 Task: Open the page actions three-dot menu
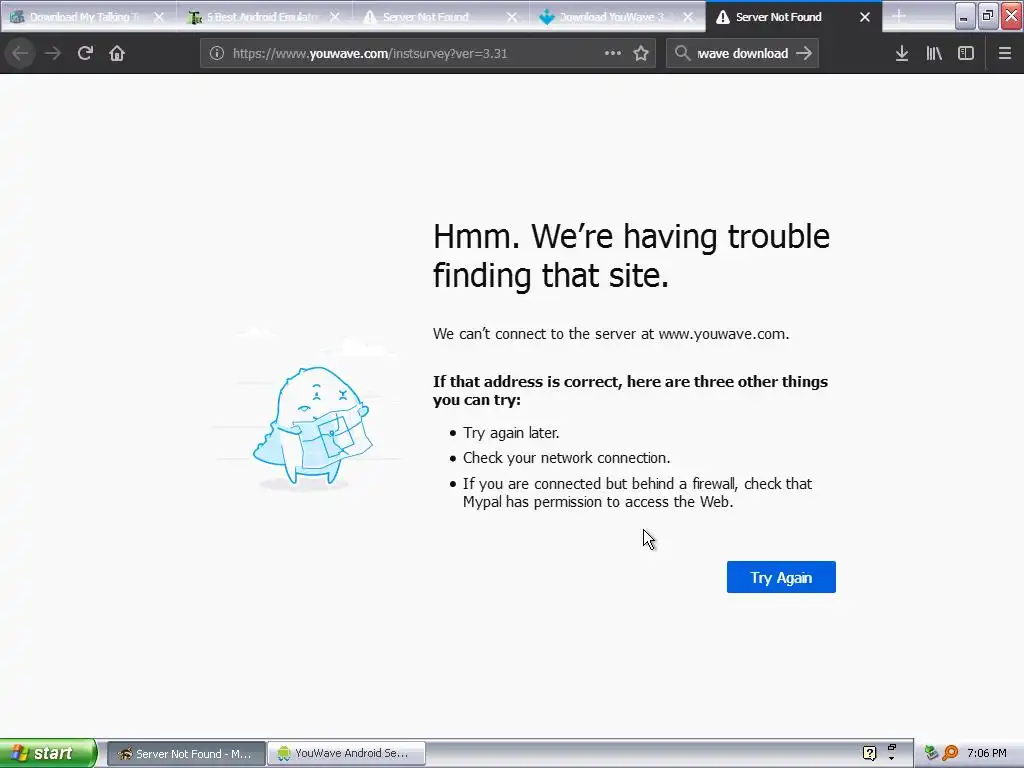pyautogui.click(x=613, y=54)
